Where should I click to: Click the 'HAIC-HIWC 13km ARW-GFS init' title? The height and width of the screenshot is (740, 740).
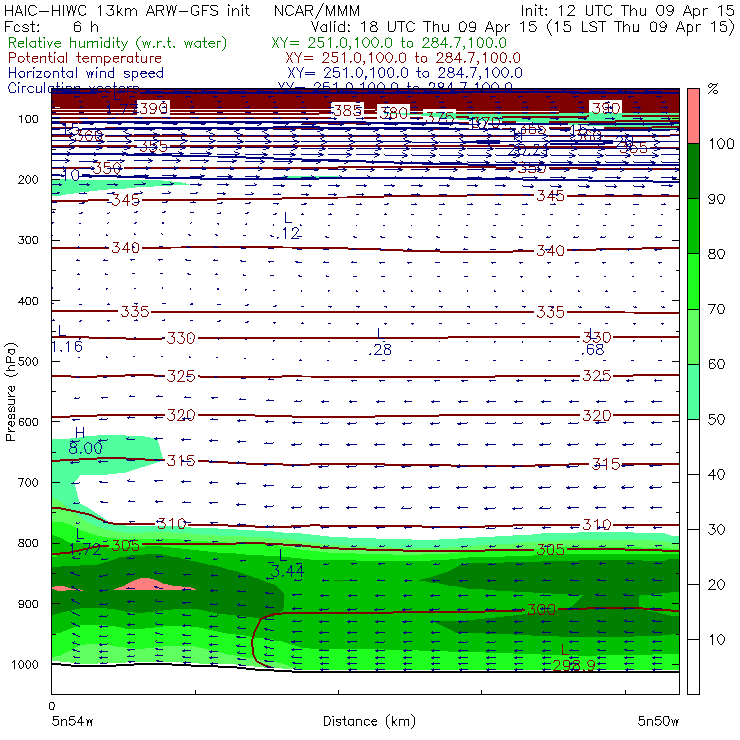tap(127, 10)
